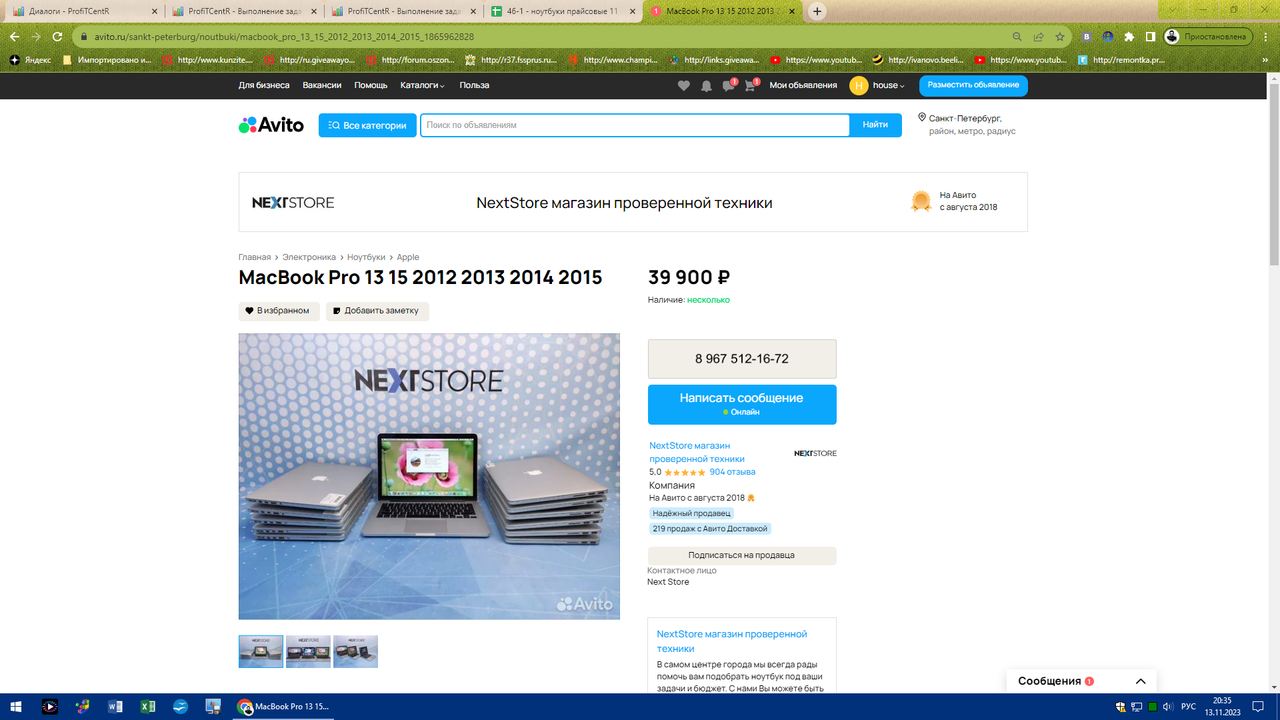Click район, метро, радиус location text
1280x720 pixels.
[x=972, y=131]
